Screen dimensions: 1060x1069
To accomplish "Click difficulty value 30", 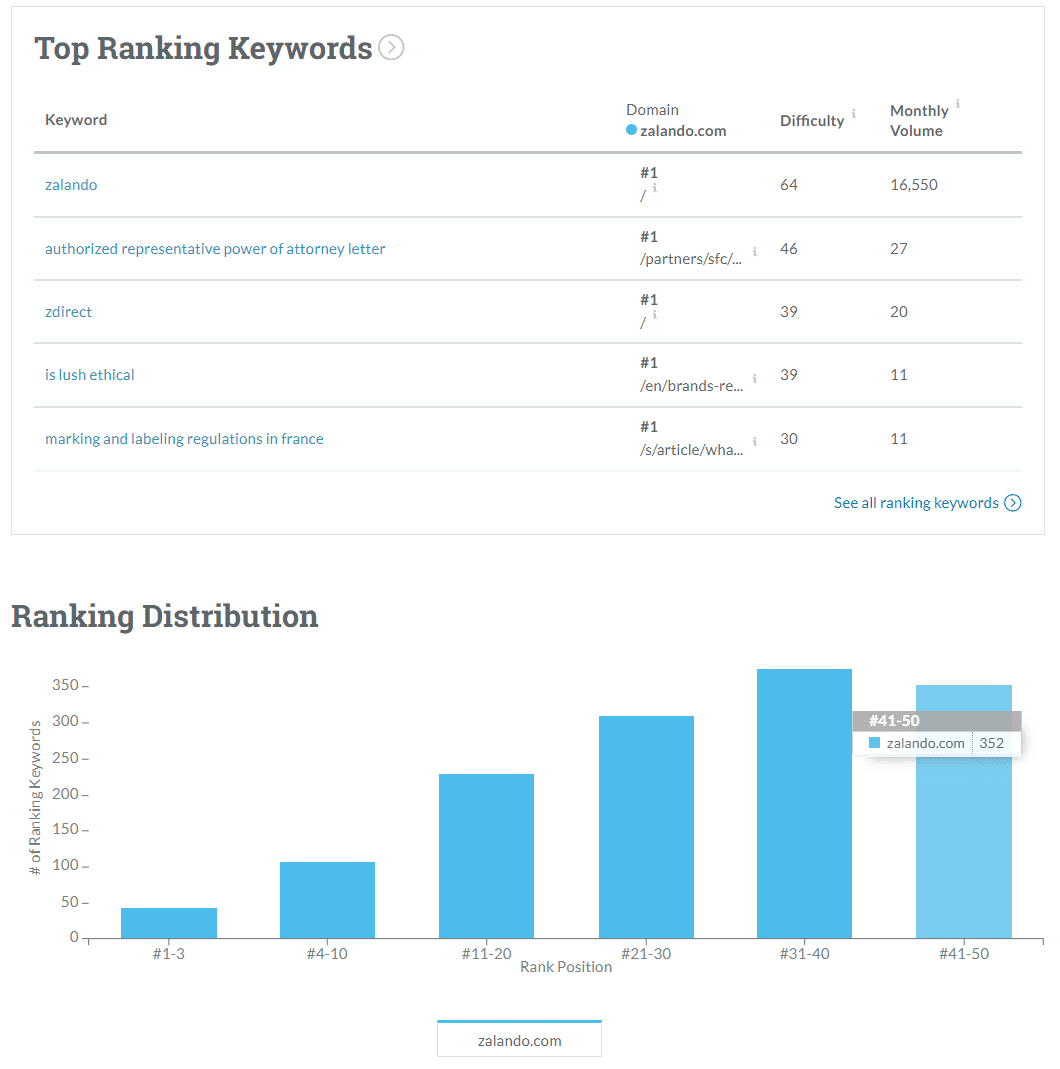I will [x=789, y=439].
